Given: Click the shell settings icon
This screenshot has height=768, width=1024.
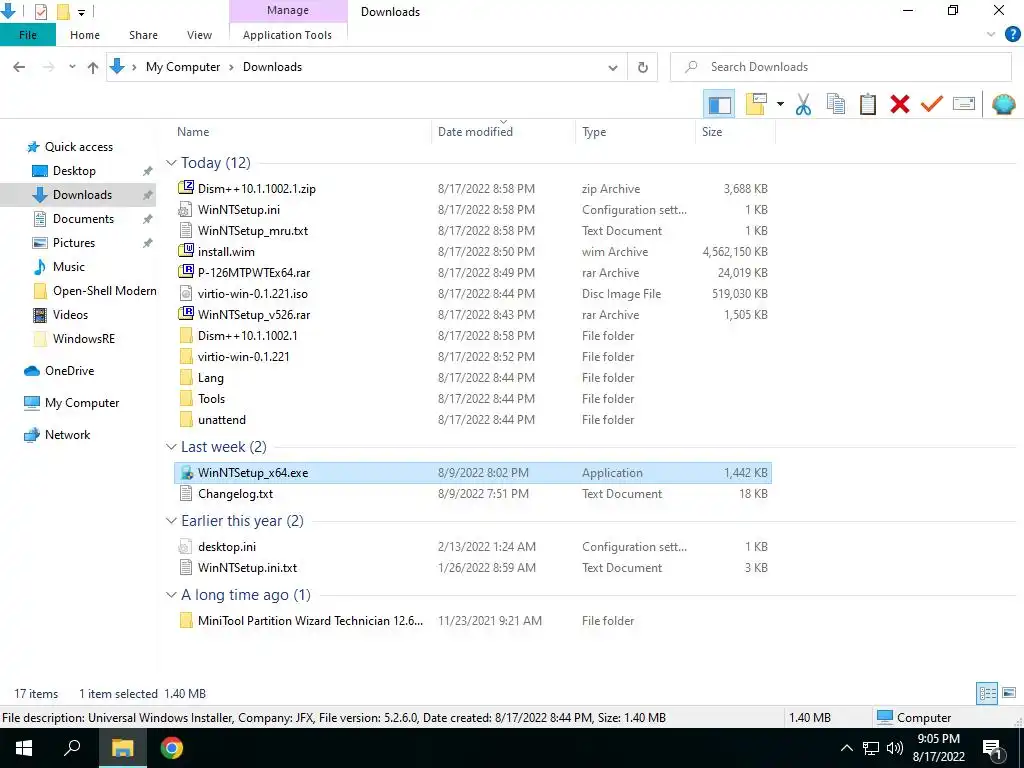Looking at the screenshot, I should coord(1003,104).
